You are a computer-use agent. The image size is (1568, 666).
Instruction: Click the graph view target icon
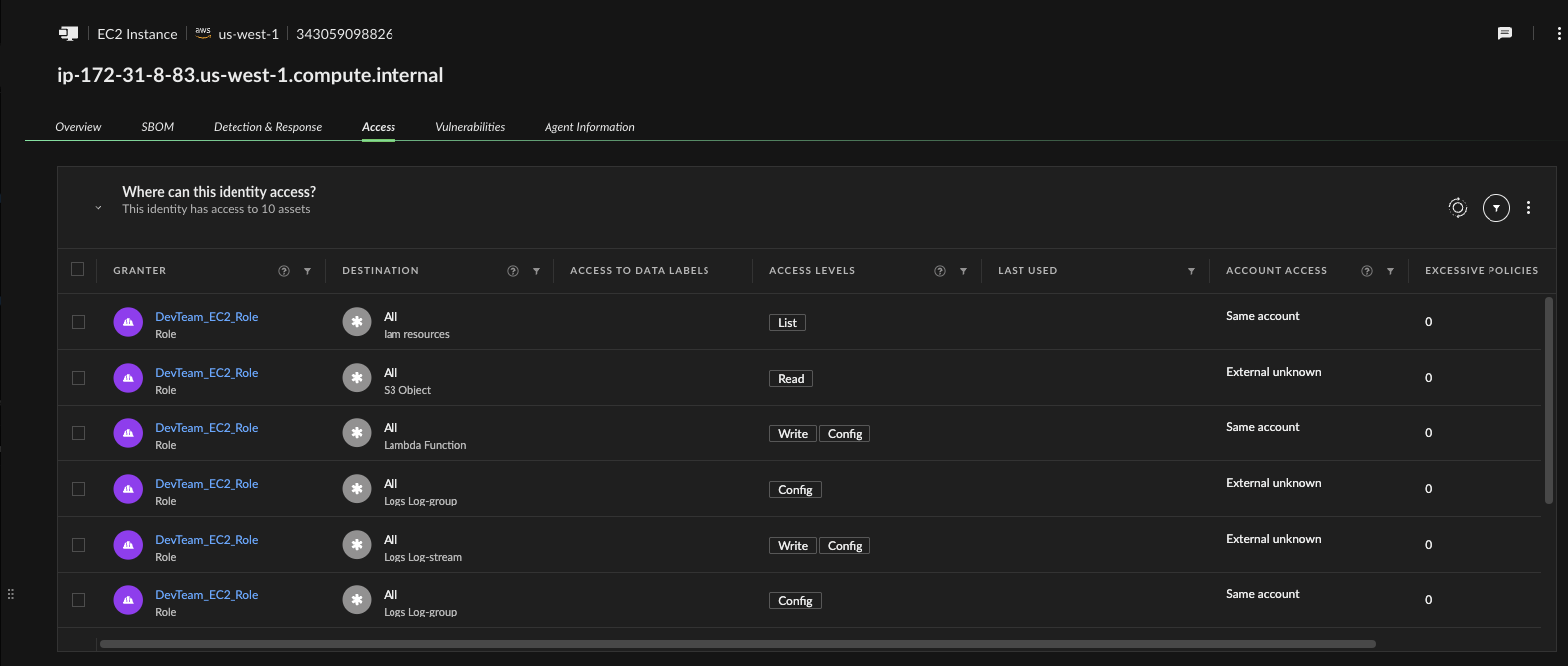point(1457,207)
